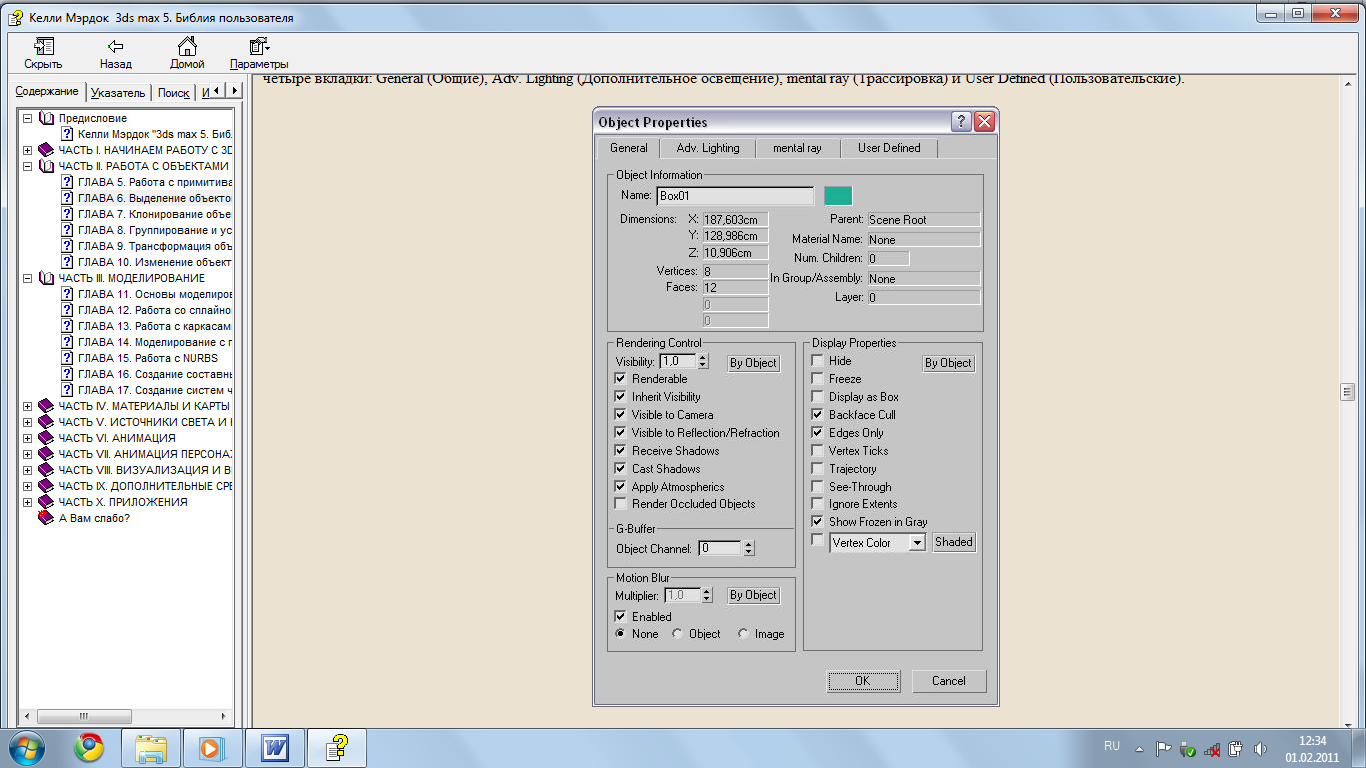Open the volume speaker tray icon
The image size is (1366, 768).
[1260, 748]
